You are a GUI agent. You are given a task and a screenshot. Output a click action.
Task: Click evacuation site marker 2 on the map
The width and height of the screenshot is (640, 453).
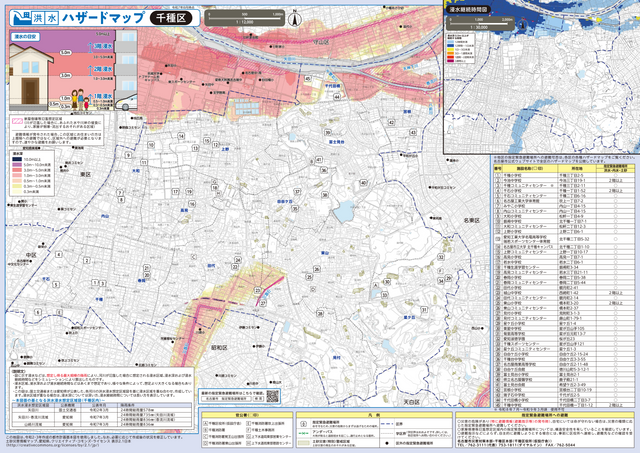click(x=87, y=260)
